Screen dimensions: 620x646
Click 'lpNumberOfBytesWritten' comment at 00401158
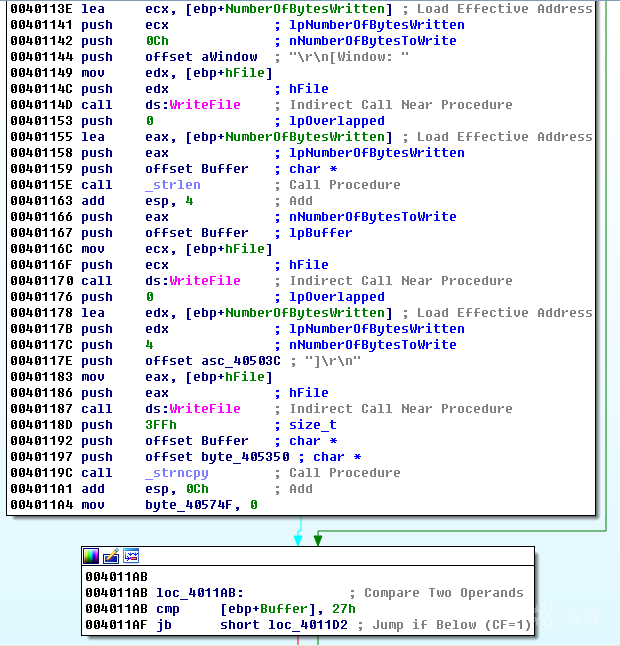pos(377,153)
